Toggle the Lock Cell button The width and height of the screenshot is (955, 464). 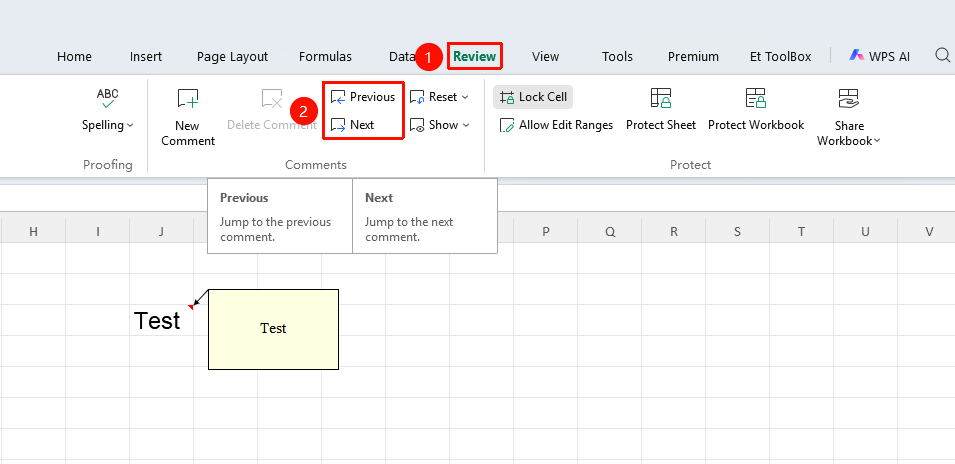click(533, 97)
